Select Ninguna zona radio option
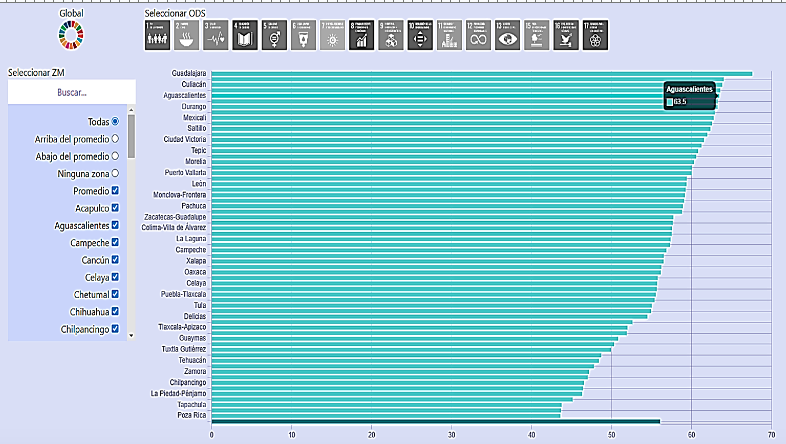Viewport: 786px width, 444px height. coord(116,173)
